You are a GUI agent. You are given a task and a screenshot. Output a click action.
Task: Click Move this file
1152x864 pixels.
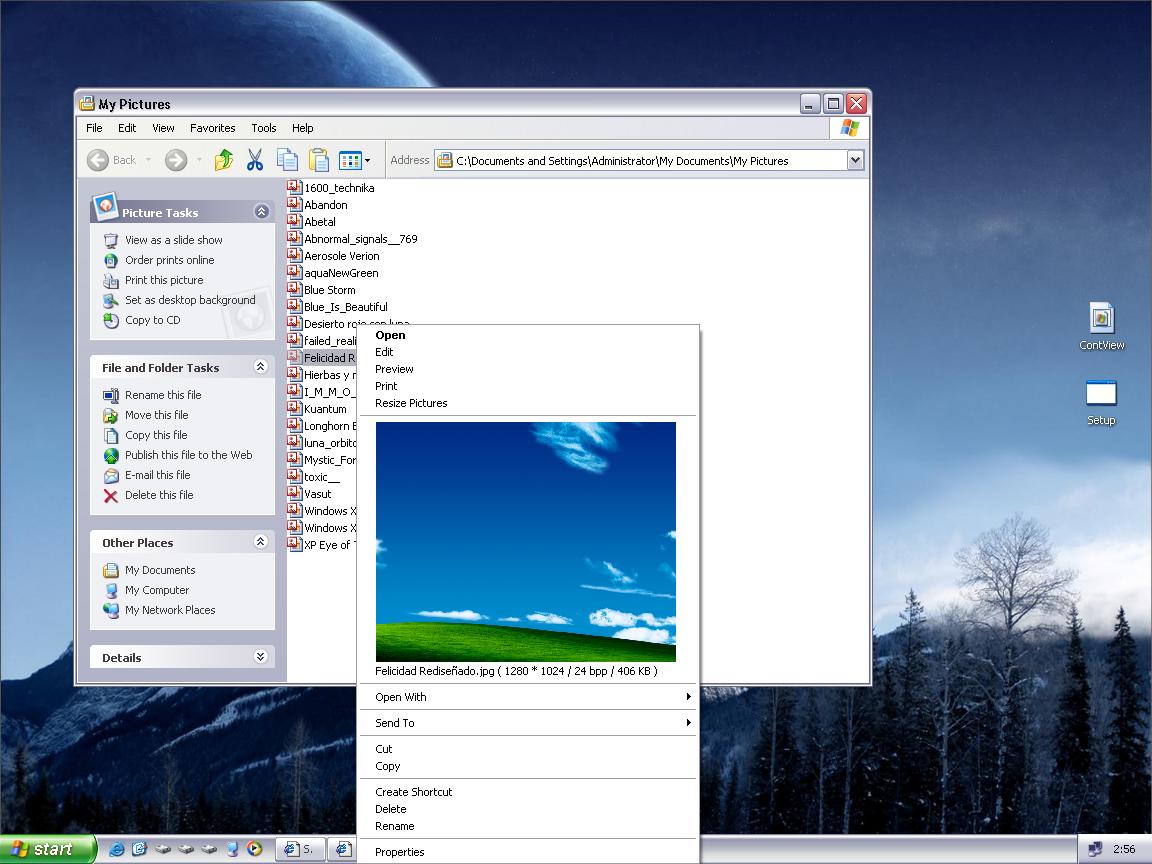(156, 415)
